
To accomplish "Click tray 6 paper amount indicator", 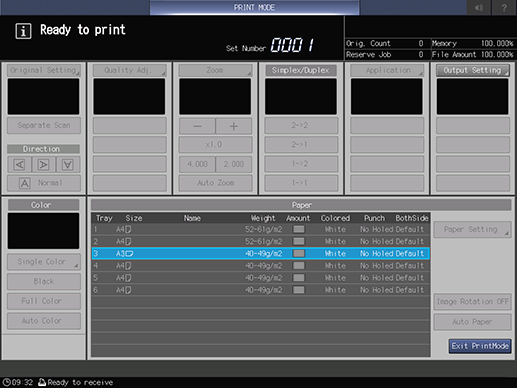I will point(299,290).
